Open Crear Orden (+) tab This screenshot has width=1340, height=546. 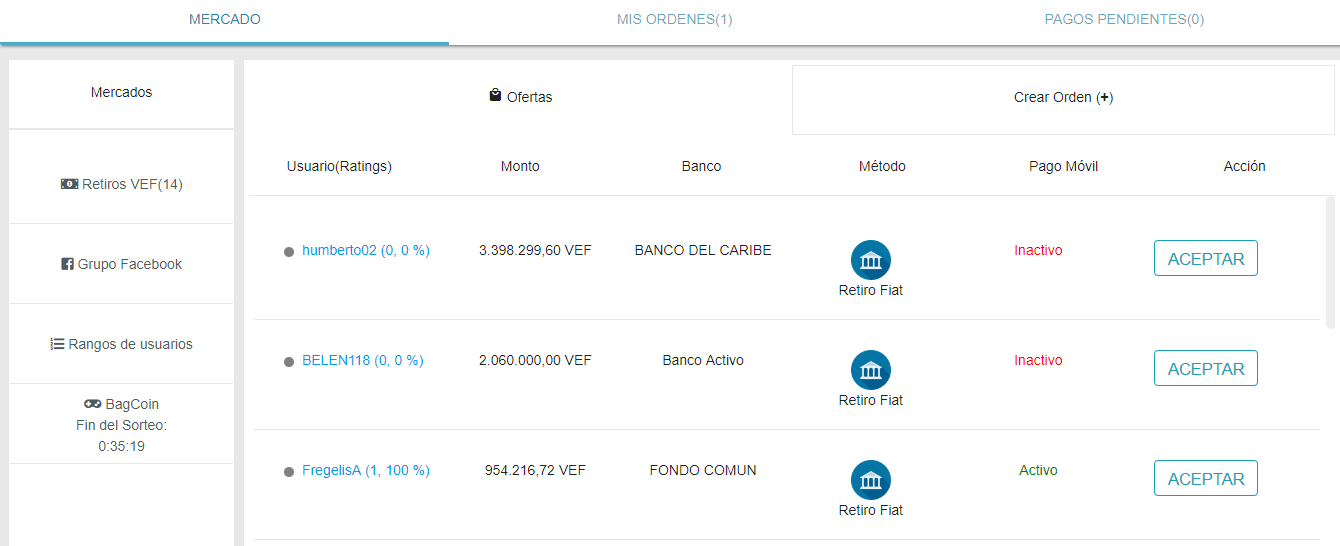(1063, 98)
